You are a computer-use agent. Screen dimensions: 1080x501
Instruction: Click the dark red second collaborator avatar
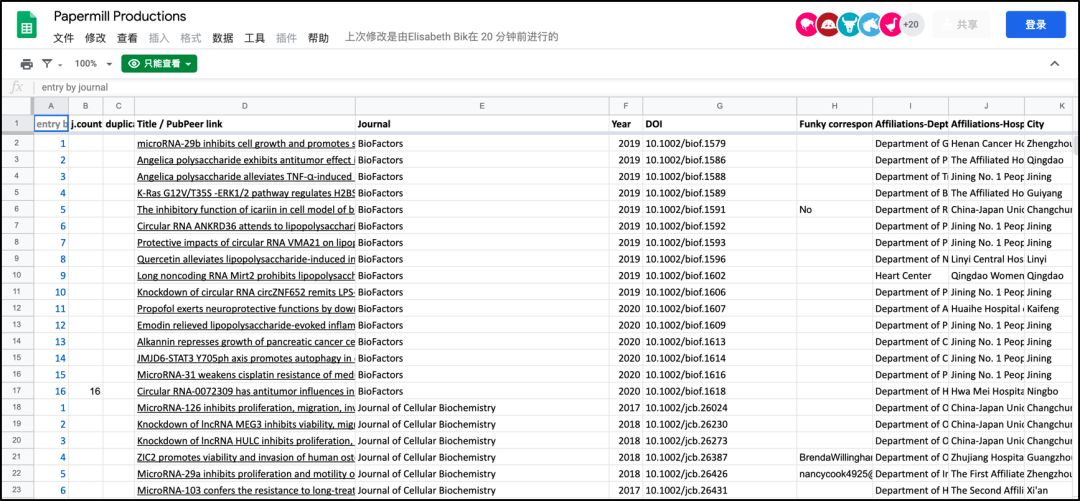(828, 25)
